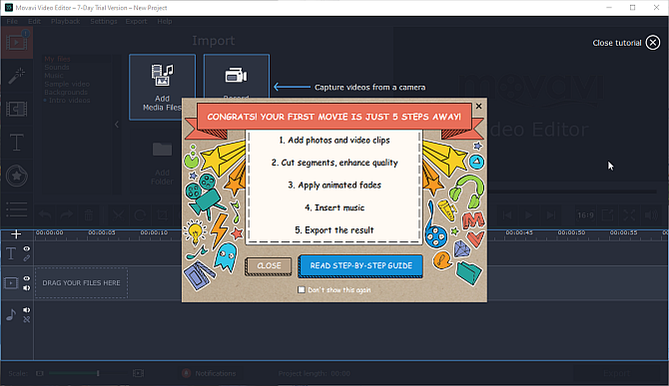Image resolution: width=669 pixels, height=386 pixels.
Task: Skip to previous frame in player
Action: pos(507,215)
